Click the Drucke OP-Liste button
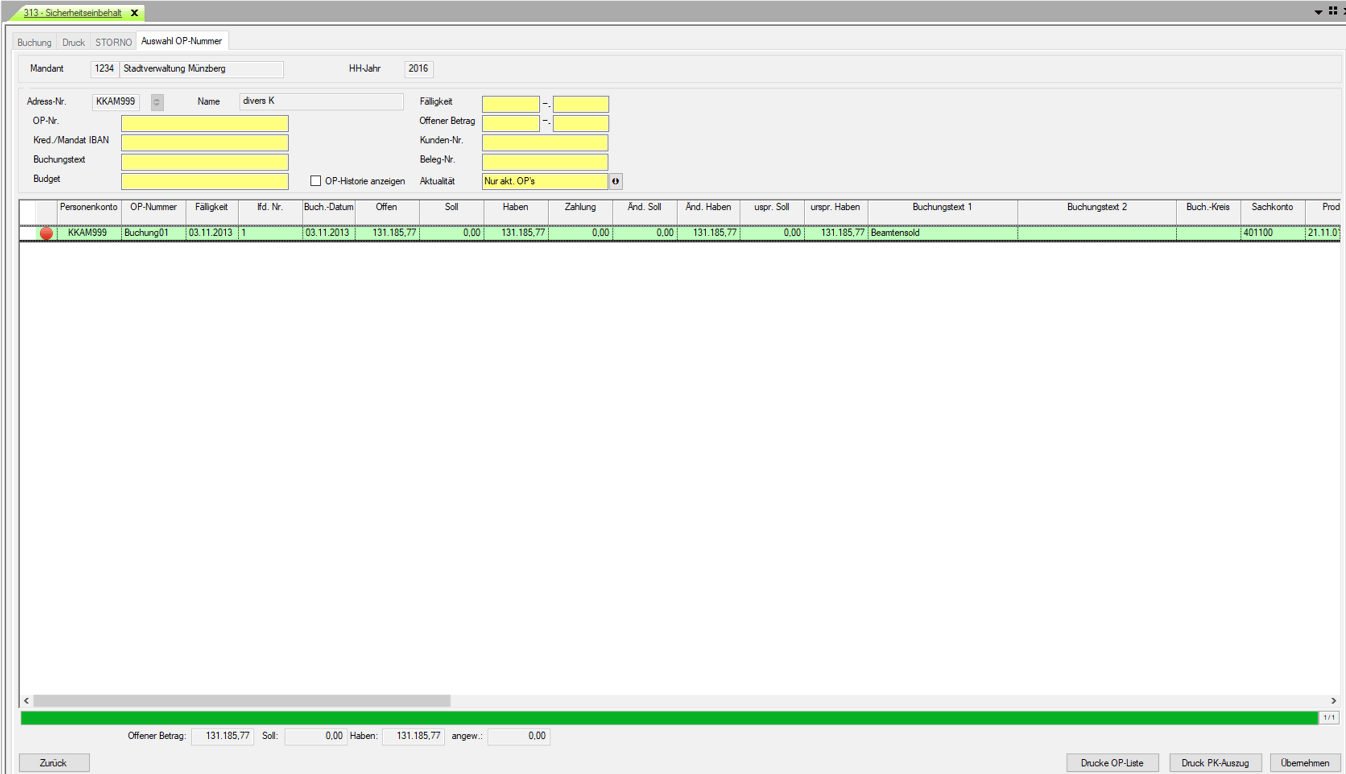Image resolution: width=1346 pixels, height=774 pixels. (x=1112, y=763)
